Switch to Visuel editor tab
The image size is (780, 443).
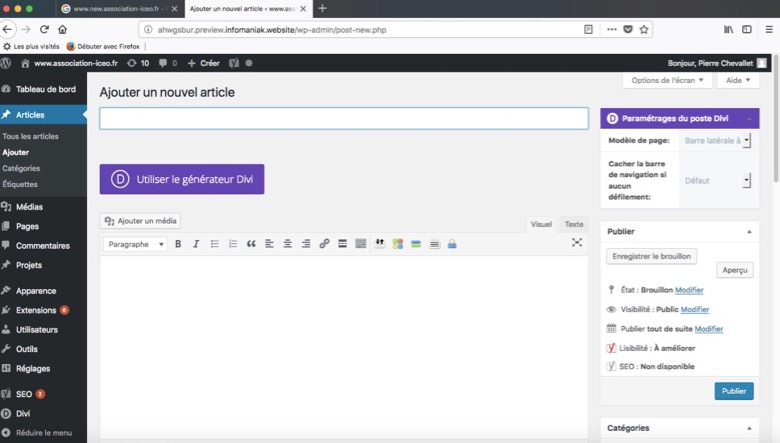(541, 224)
